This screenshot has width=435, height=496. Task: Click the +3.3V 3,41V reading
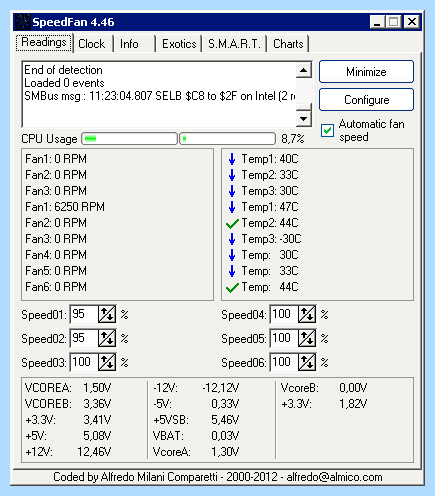[x=68, y=420]
